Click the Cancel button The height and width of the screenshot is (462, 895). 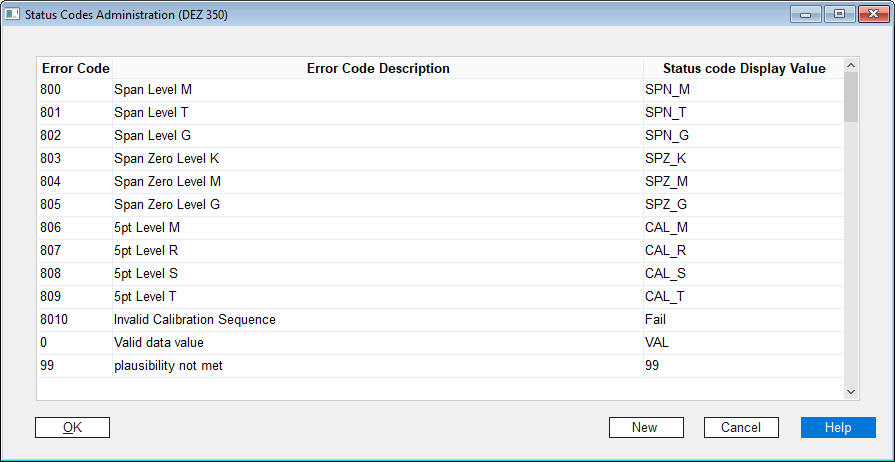click(x=741, y=427)
